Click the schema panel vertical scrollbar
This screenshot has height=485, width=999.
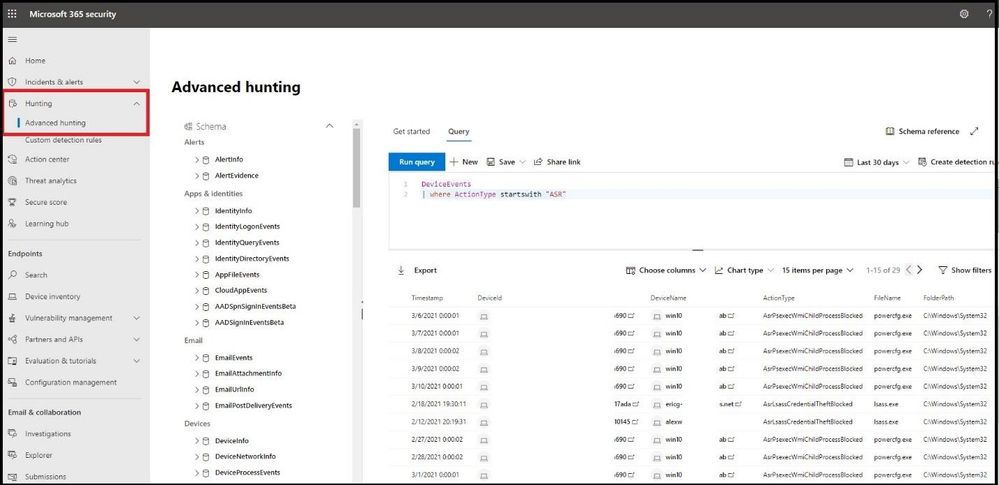[x=357, y=168]
